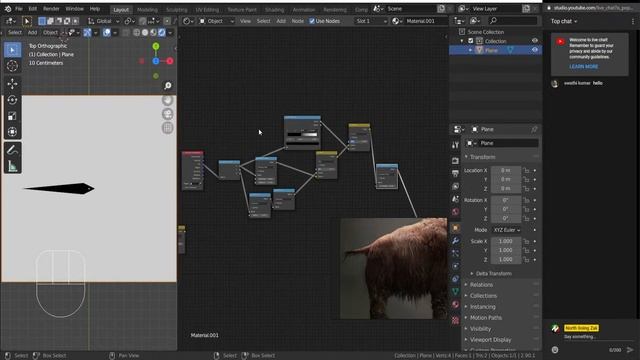
Task: Open the Render properties tab
Action: point(456,161)
